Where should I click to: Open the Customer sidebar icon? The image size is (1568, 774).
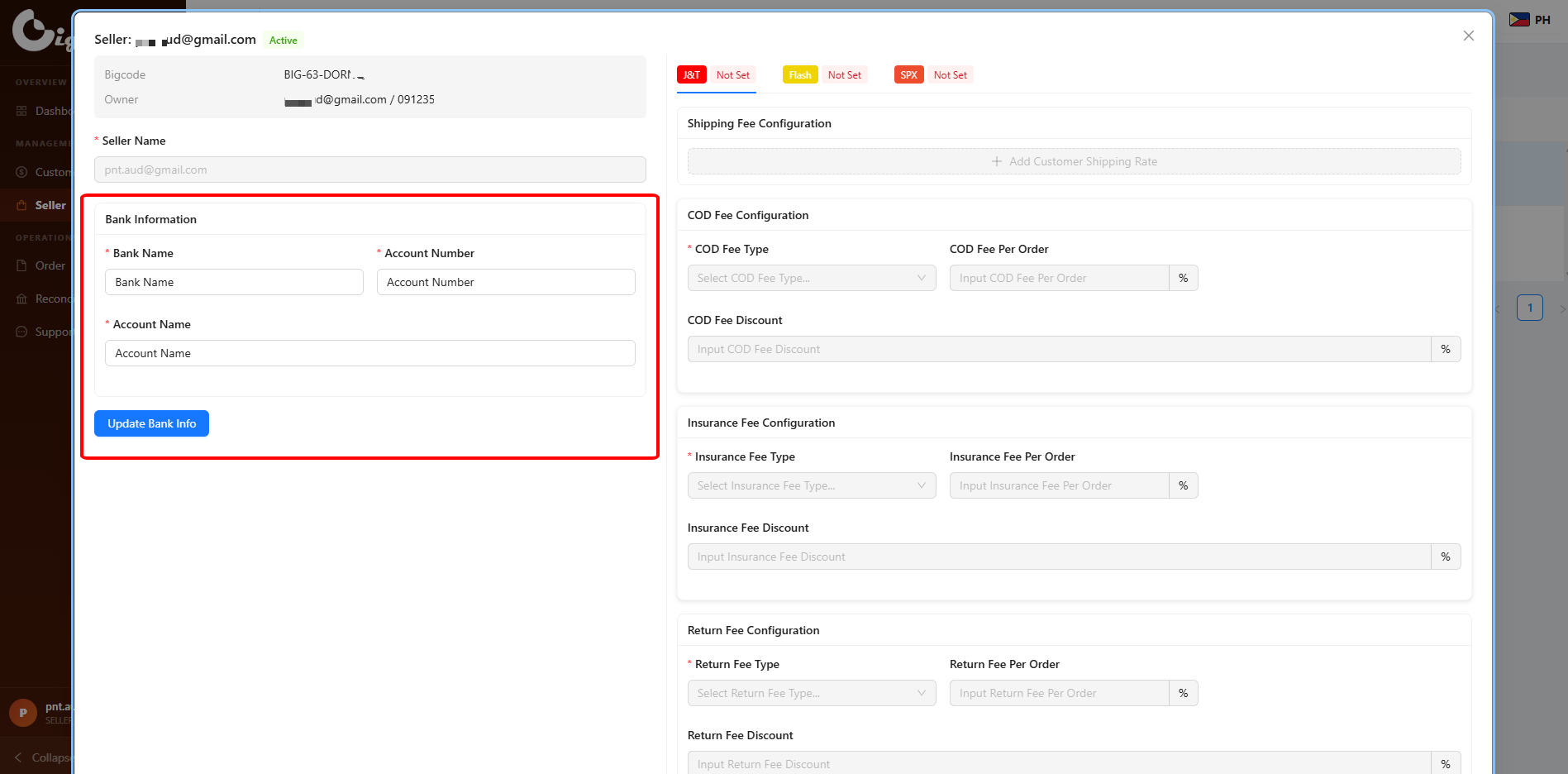click(x=21, y=172)
